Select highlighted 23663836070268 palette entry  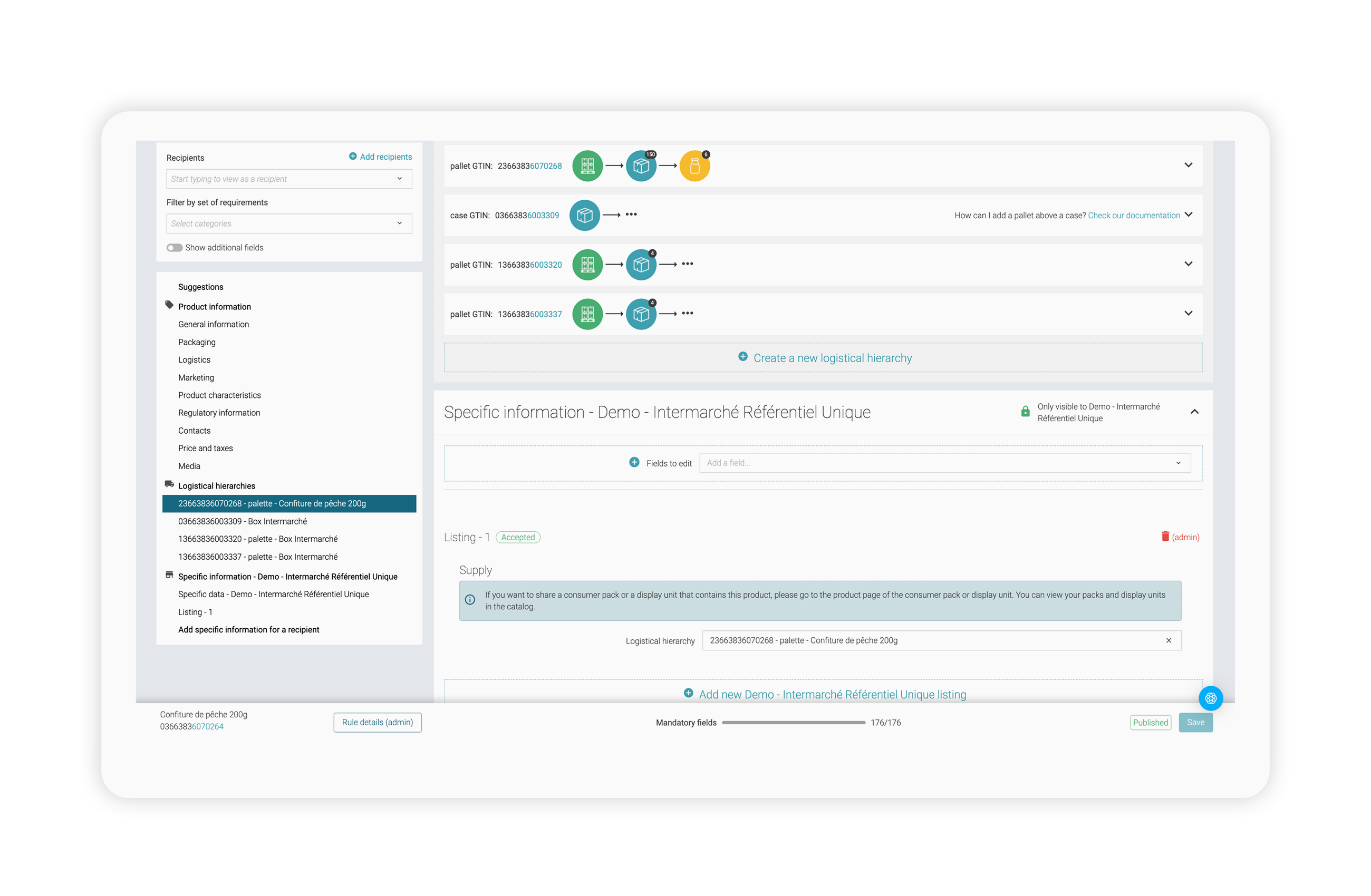point(289,504)
